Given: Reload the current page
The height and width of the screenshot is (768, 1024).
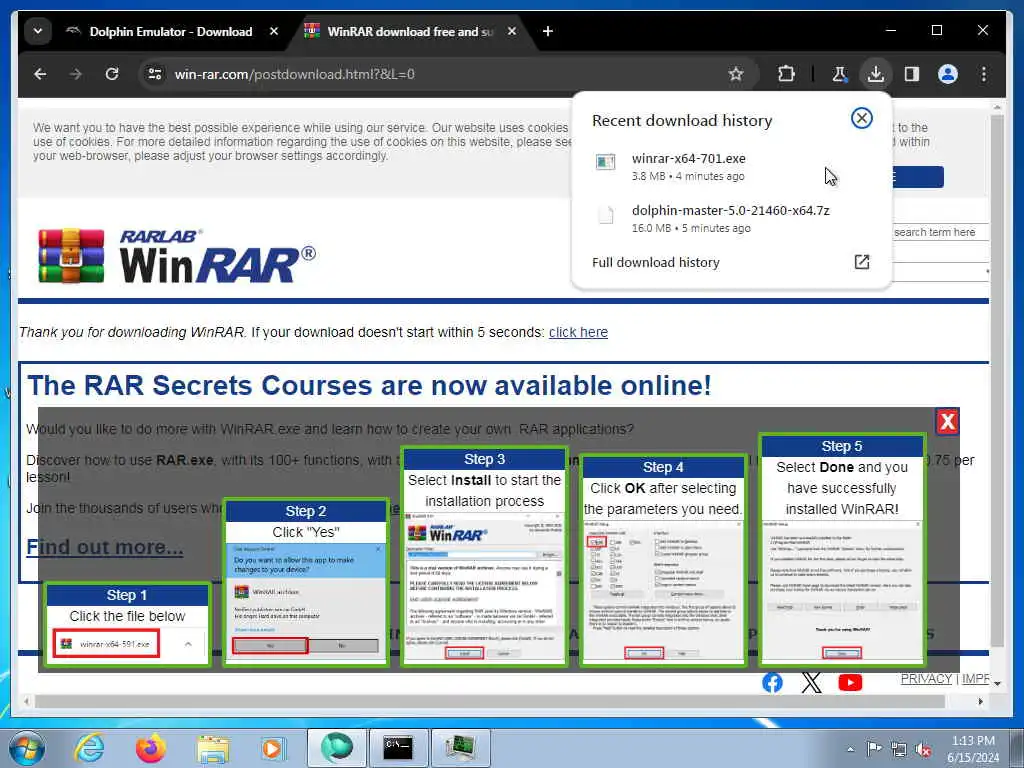Looking at the screenshot, I should 112,74.
